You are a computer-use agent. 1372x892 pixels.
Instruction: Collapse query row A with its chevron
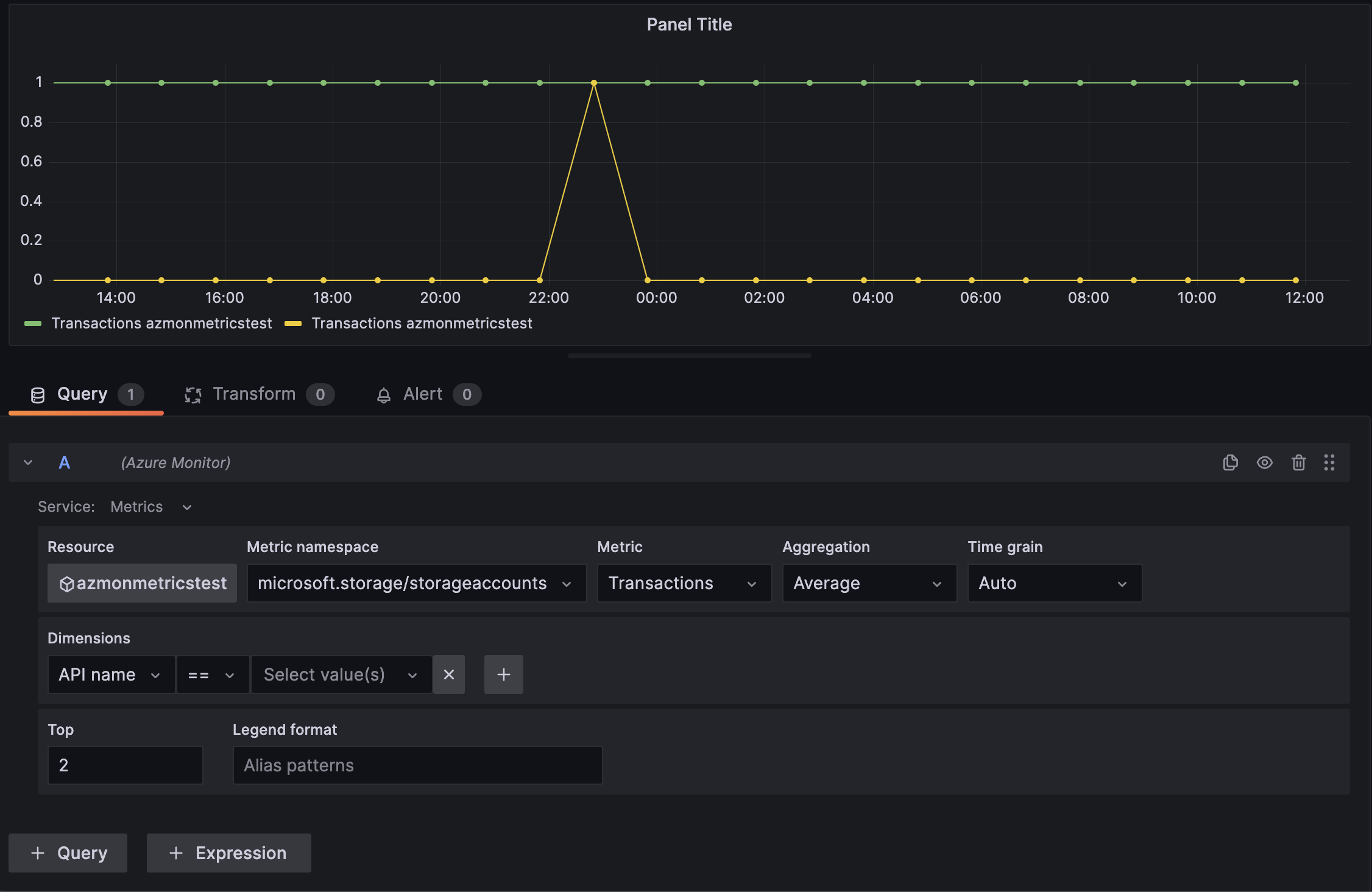point(27,462)
